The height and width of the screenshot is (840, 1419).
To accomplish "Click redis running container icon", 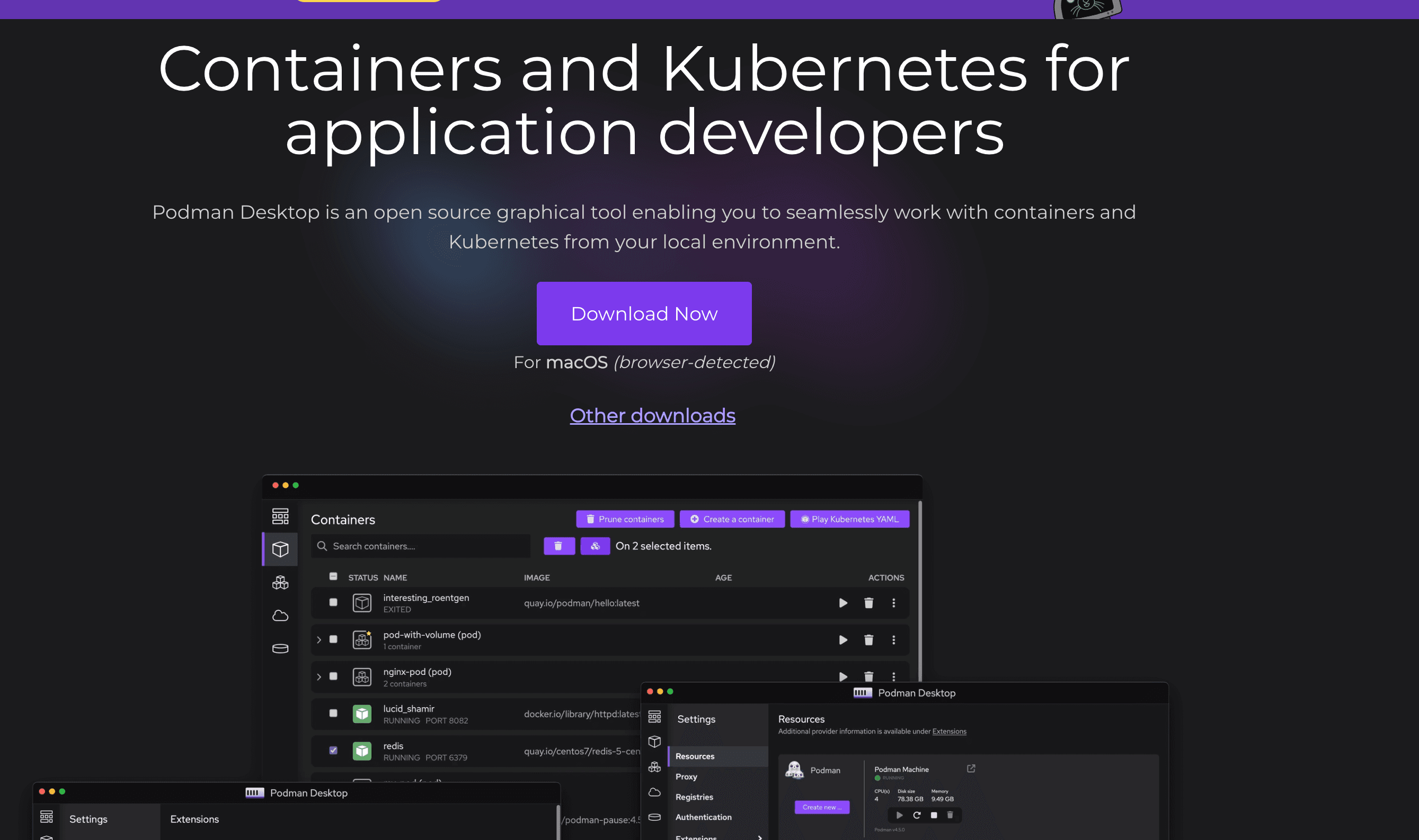I will (362, 751).
